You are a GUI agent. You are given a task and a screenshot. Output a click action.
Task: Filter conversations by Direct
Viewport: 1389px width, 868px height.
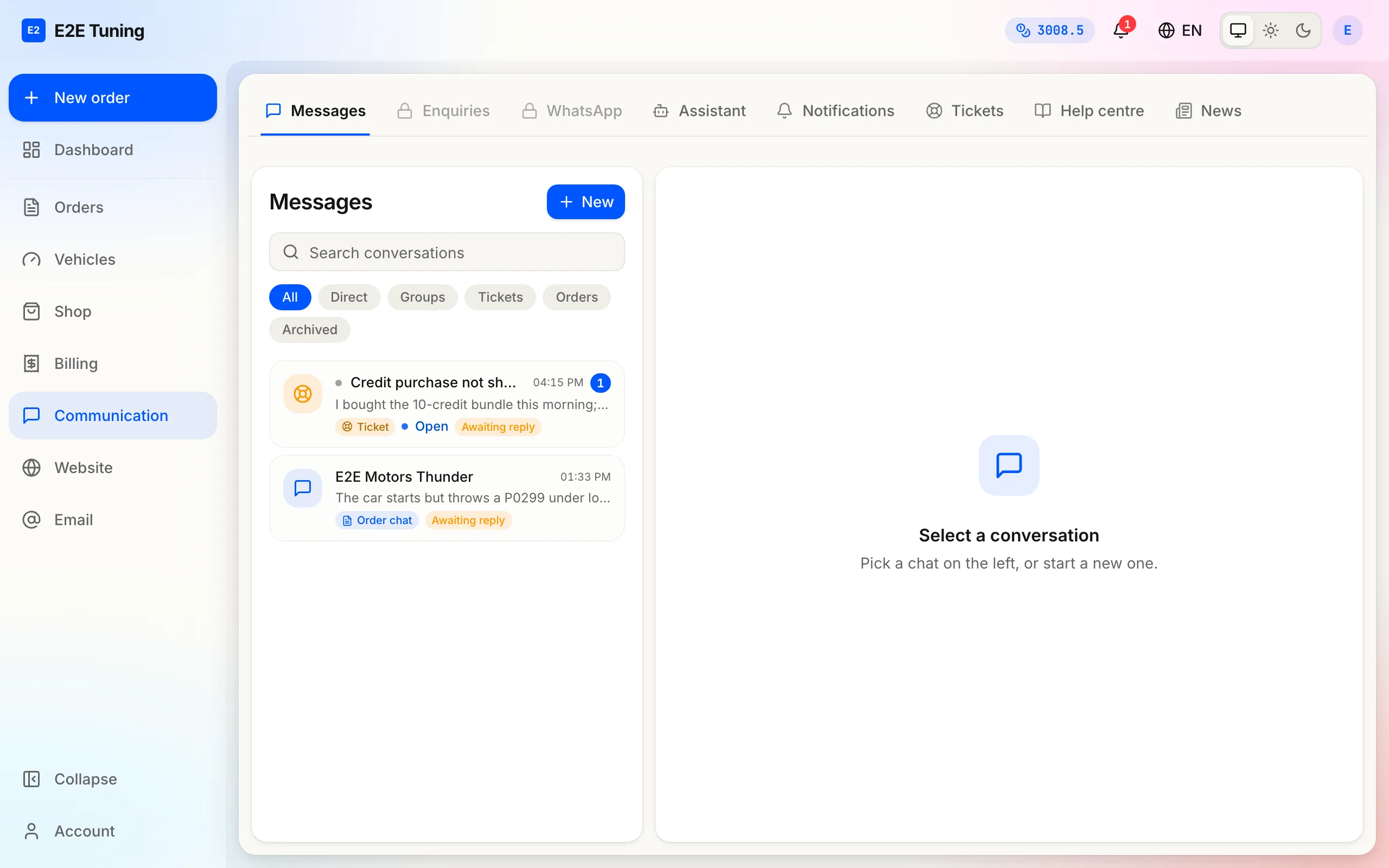348,297
